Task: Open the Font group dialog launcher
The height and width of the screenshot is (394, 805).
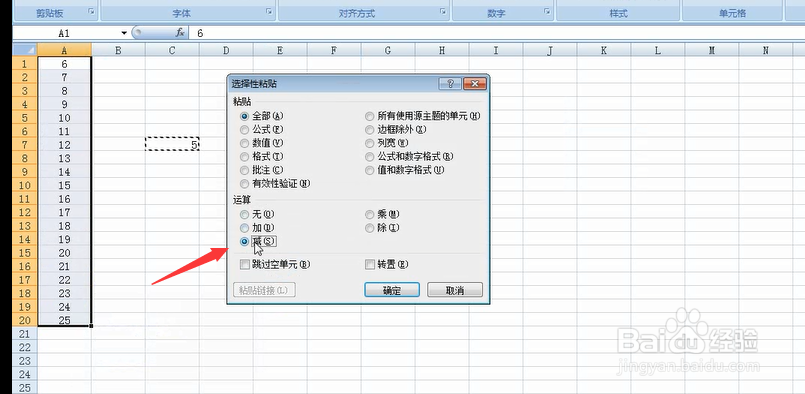Action: [269, 11]
